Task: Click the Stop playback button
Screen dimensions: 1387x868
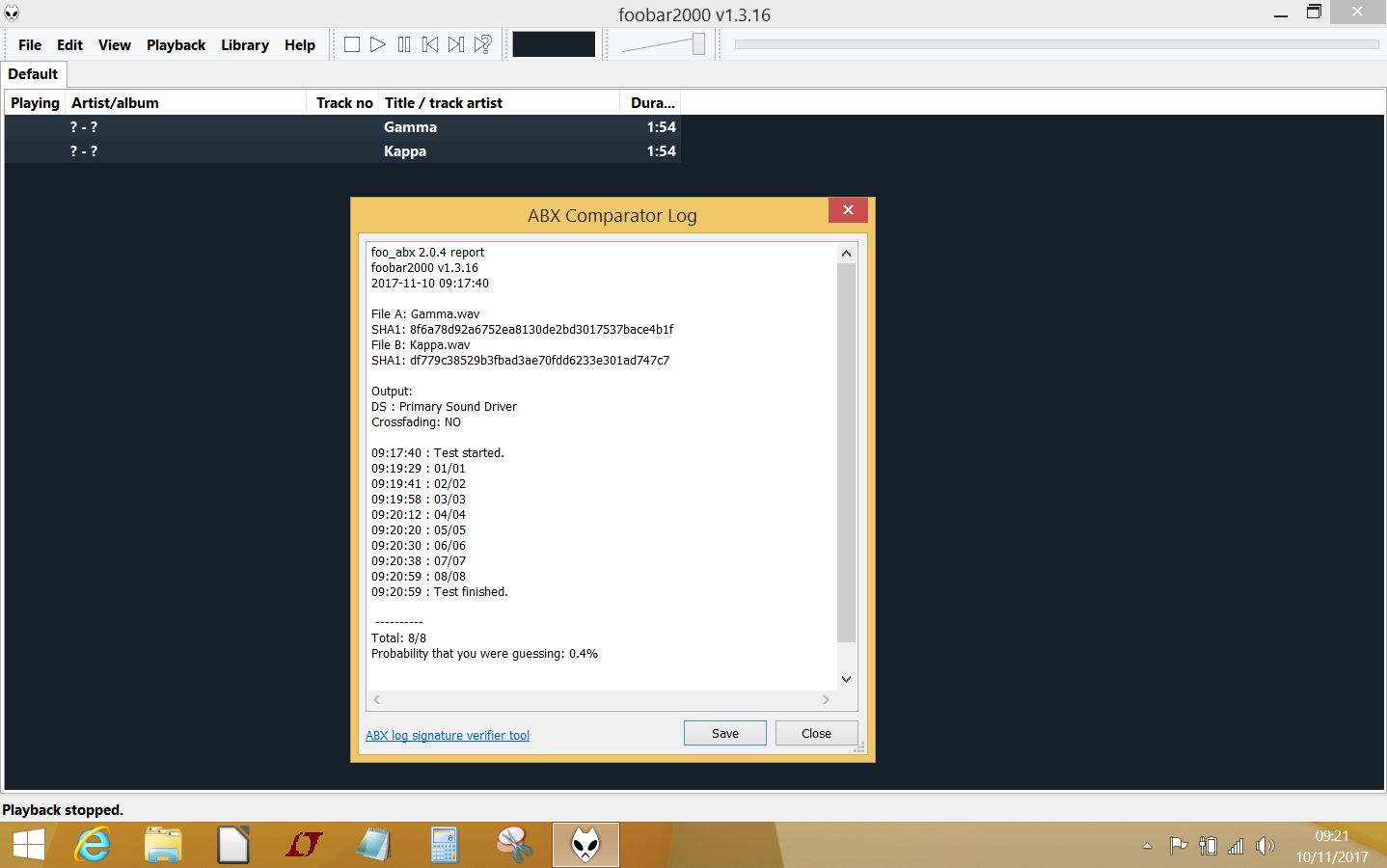Action: pos(352,44)
